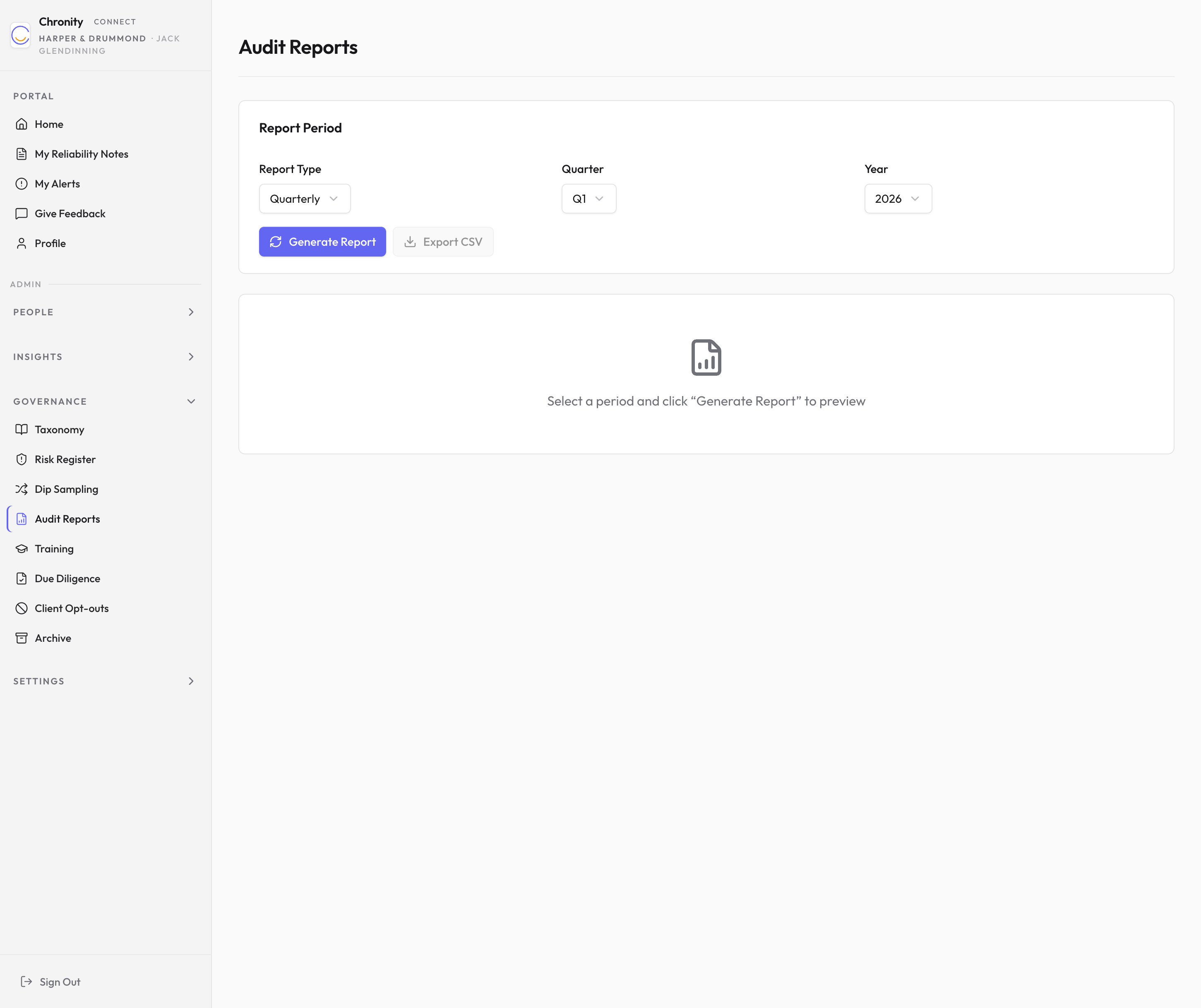Click the Give Feedback speech bubble icon

click(x=22, y=213)
